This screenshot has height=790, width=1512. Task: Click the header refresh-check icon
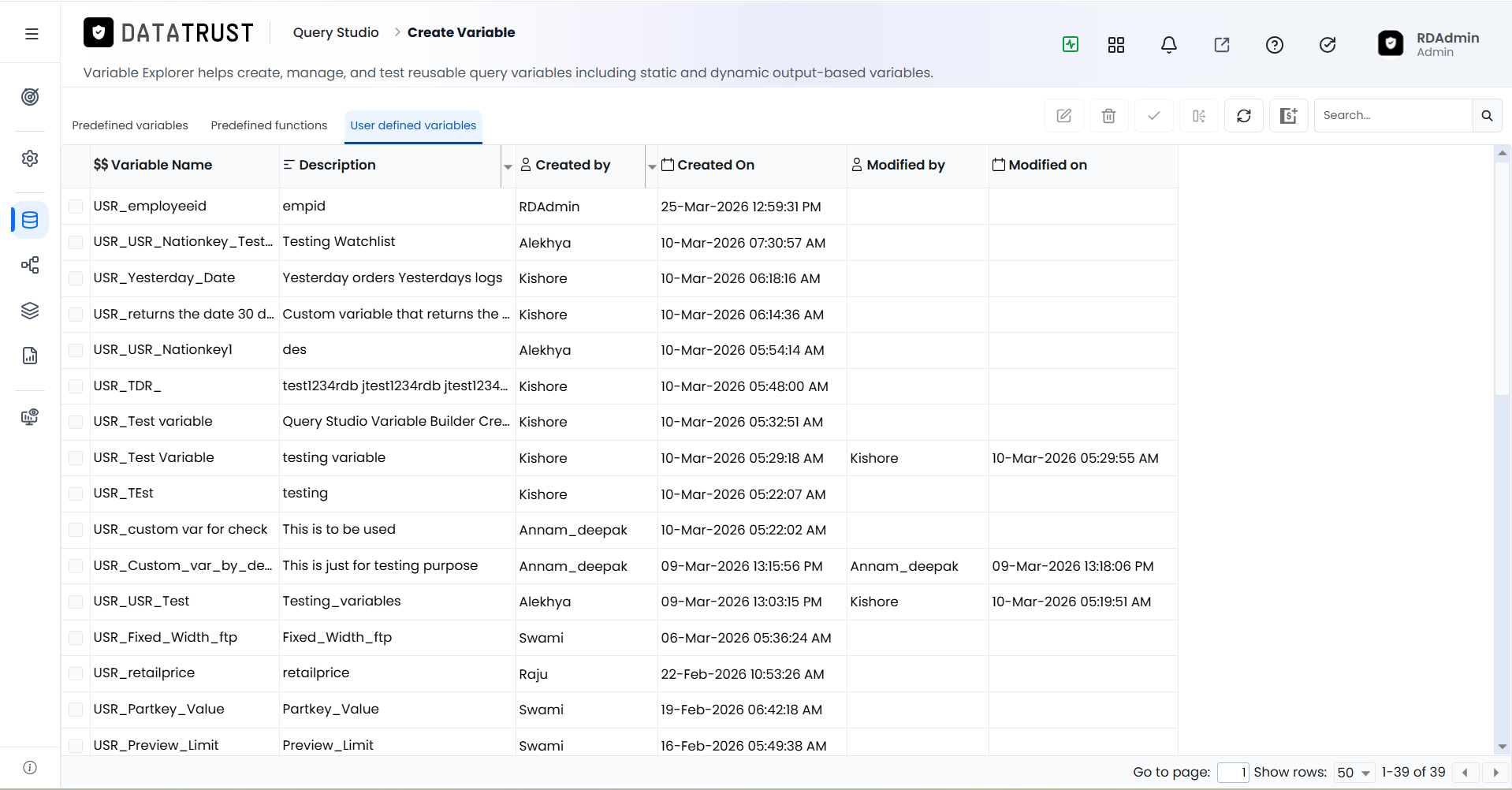pos(1328,45)
